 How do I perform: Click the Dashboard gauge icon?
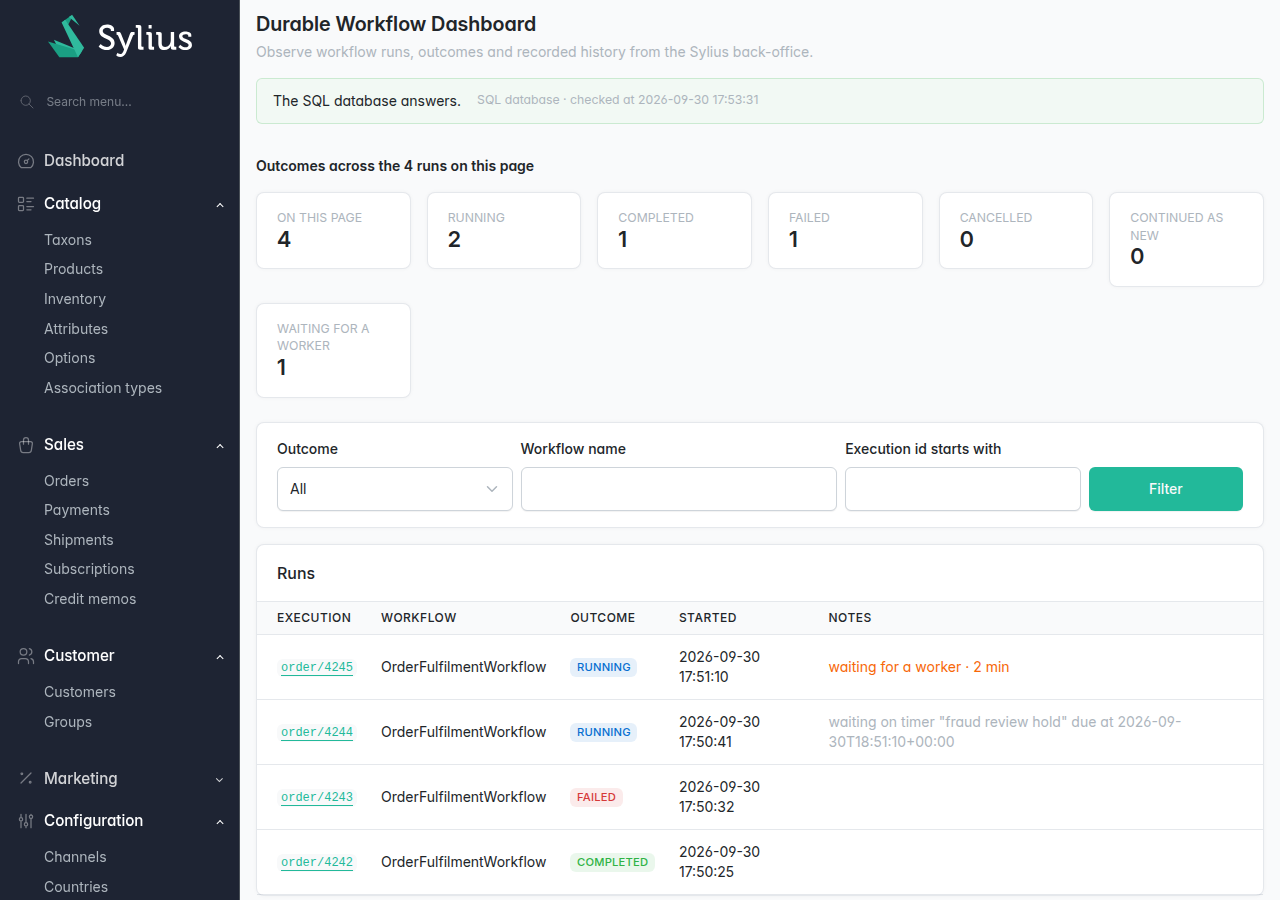pyautogui.click(x=27, y=161)
